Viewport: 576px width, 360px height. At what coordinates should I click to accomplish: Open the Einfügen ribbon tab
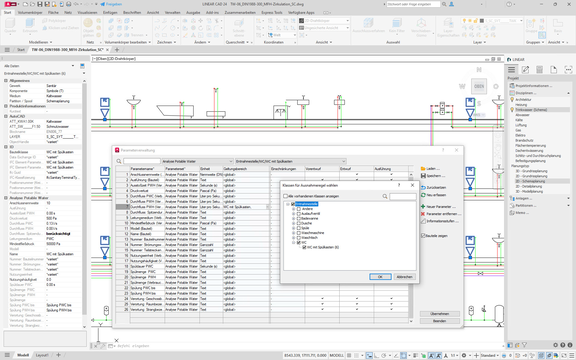click(110, 12)
